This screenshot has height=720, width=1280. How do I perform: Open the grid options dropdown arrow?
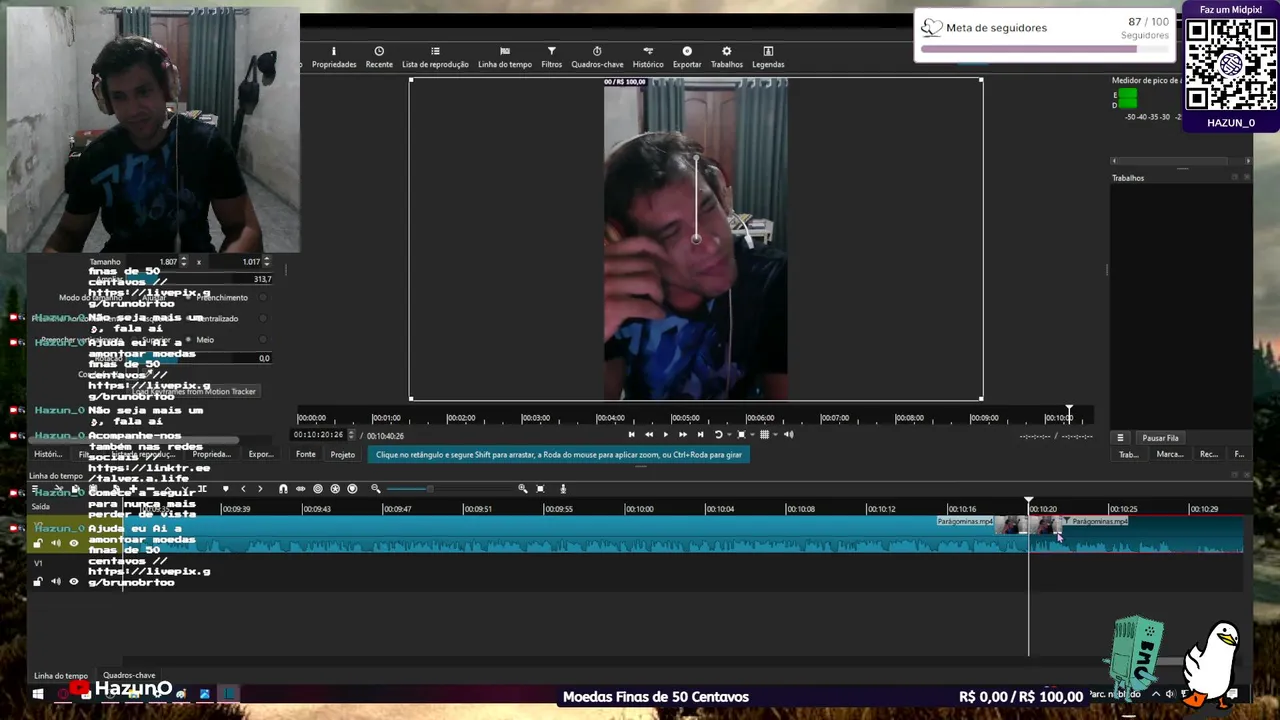click(x=774, y=435)
